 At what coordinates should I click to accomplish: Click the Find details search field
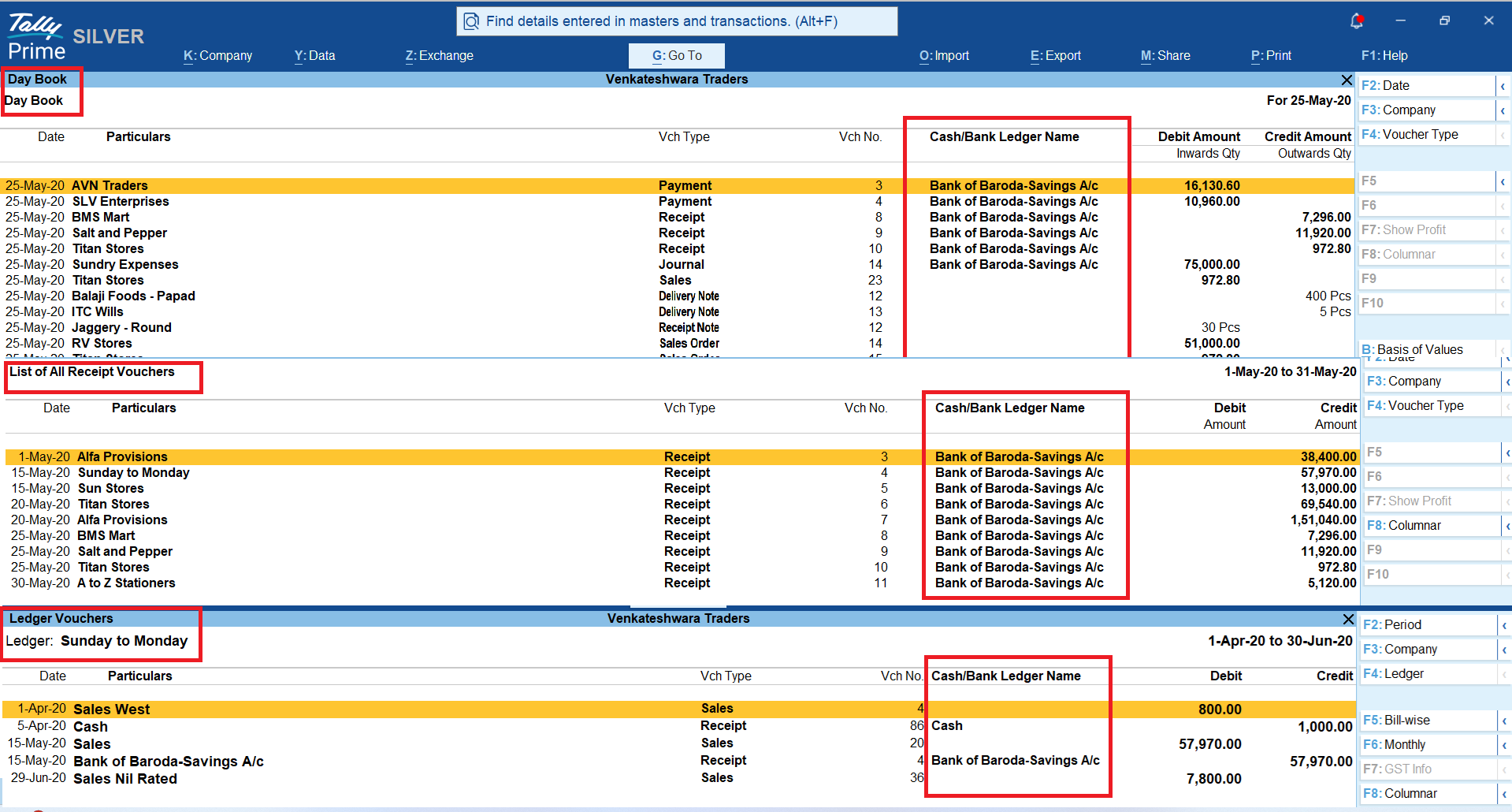677,21
